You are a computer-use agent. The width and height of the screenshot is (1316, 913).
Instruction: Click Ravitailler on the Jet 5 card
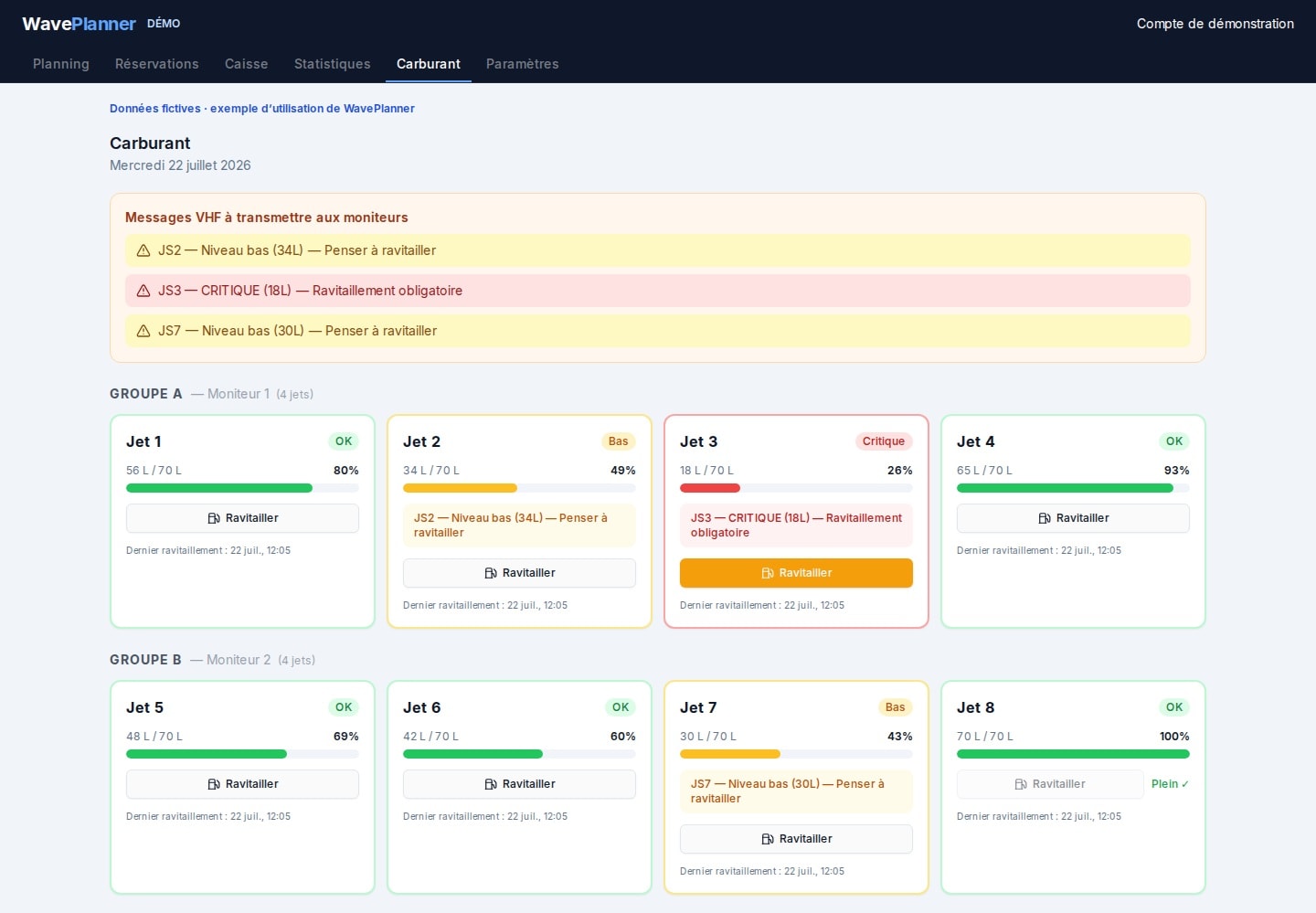(x=242, y=784)
